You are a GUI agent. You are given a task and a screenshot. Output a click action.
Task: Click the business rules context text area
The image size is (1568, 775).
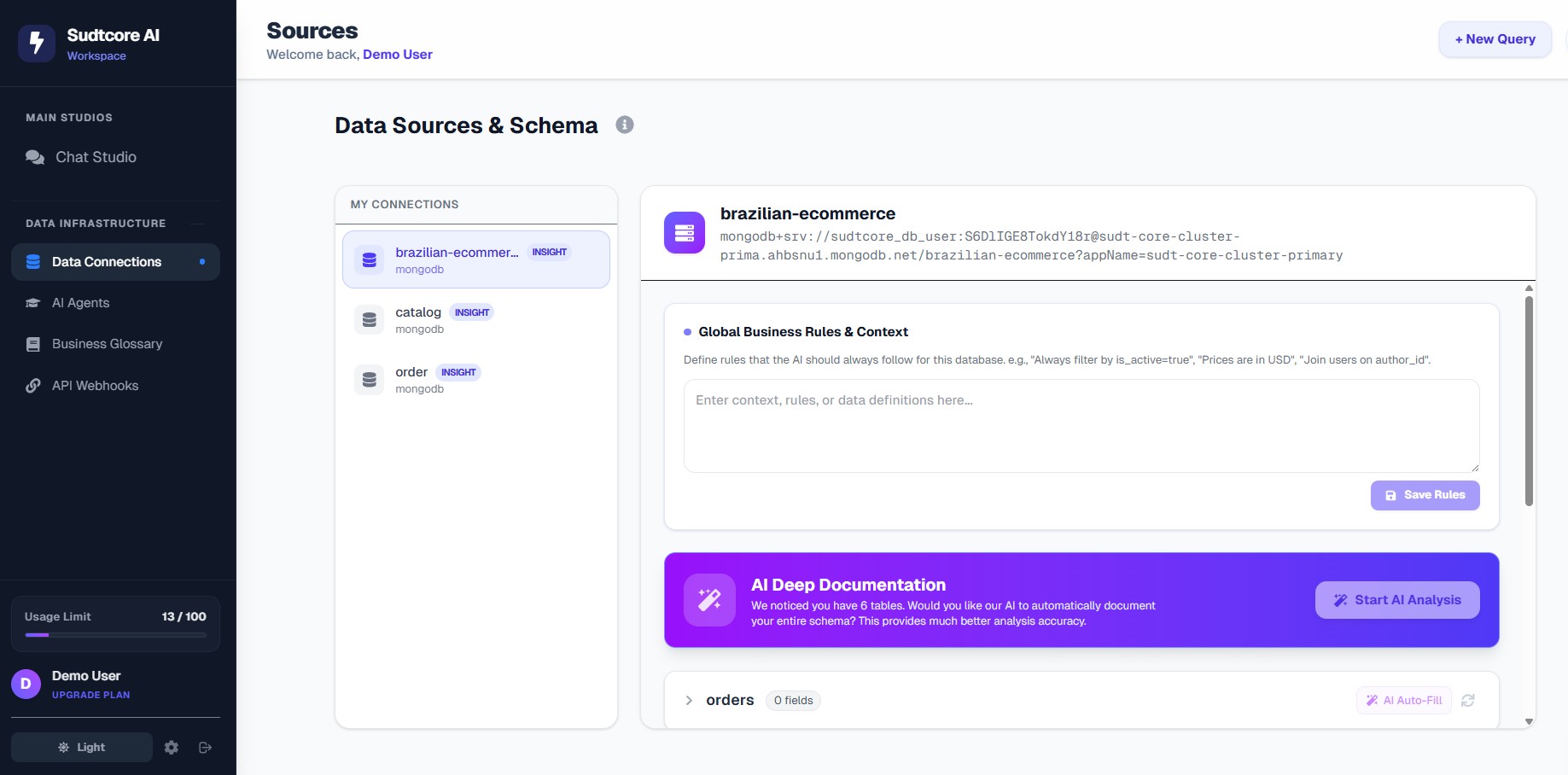1081,426
